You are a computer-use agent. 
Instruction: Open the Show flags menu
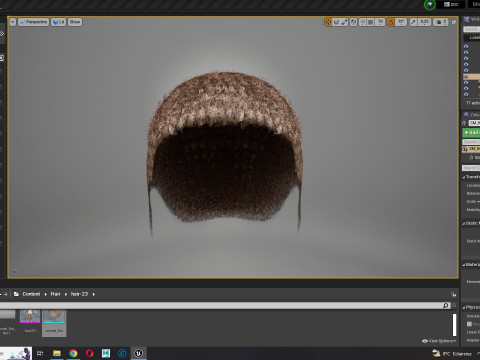(x=75, y=22)
